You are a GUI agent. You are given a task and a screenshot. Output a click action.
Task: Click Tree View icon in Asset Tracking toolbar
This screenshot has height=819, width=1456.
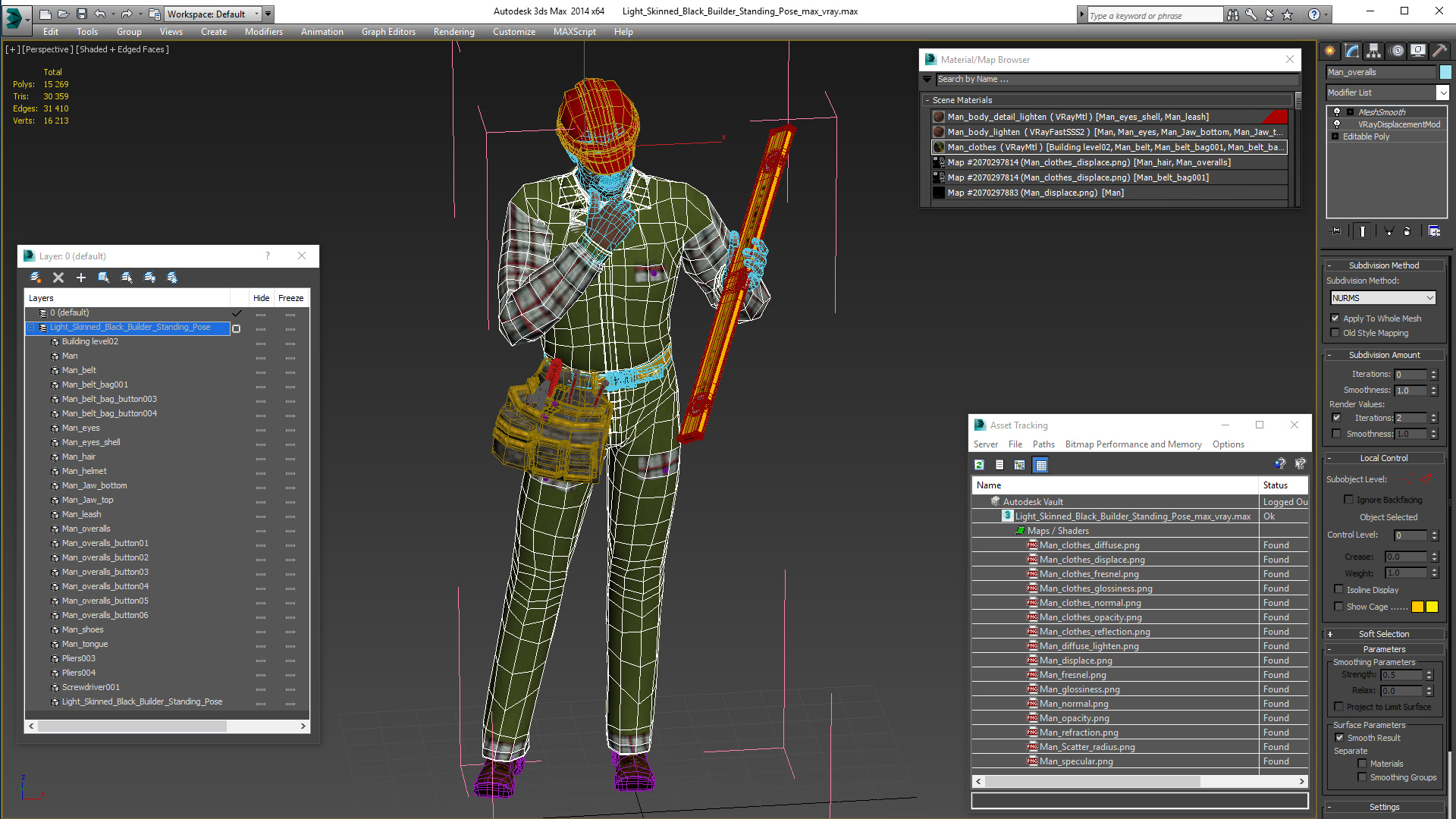1020,465
